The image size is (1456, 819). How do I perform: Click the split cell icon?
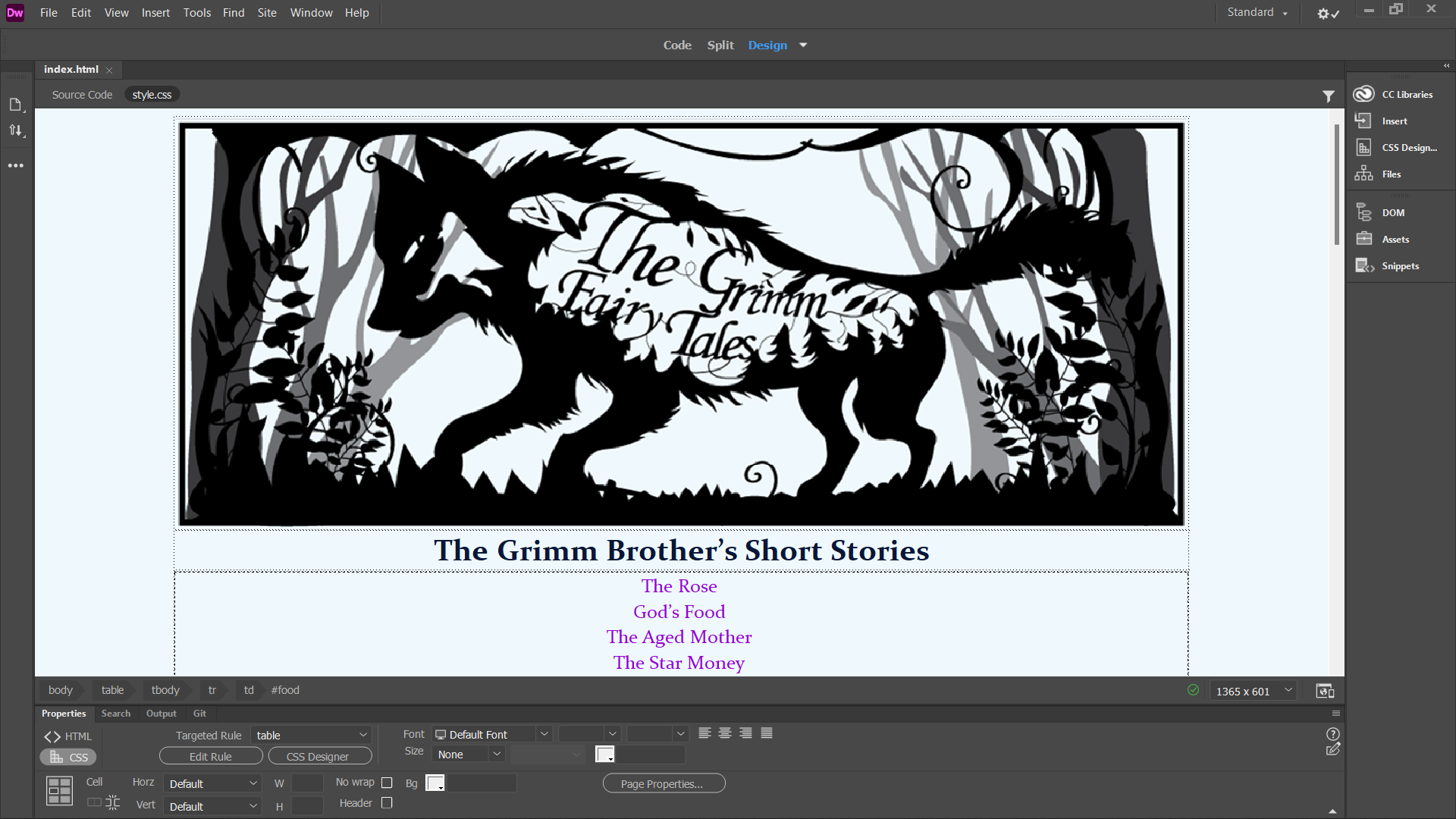pos(113,802)
